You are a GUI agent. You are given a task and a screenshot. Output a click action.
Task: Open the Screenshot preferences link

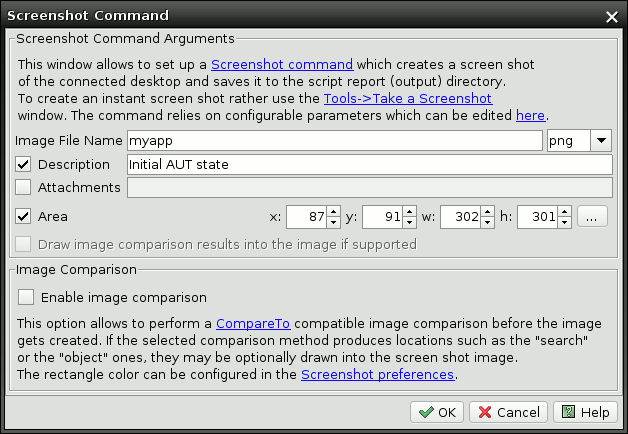(378, 375)
